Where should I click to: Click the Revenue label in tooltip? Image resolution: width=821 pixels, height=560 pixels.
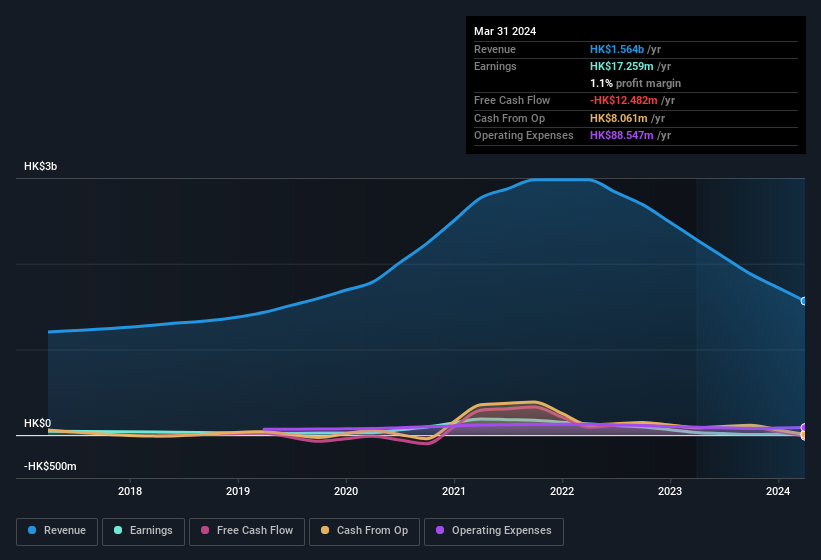click(x=495, y=49)
